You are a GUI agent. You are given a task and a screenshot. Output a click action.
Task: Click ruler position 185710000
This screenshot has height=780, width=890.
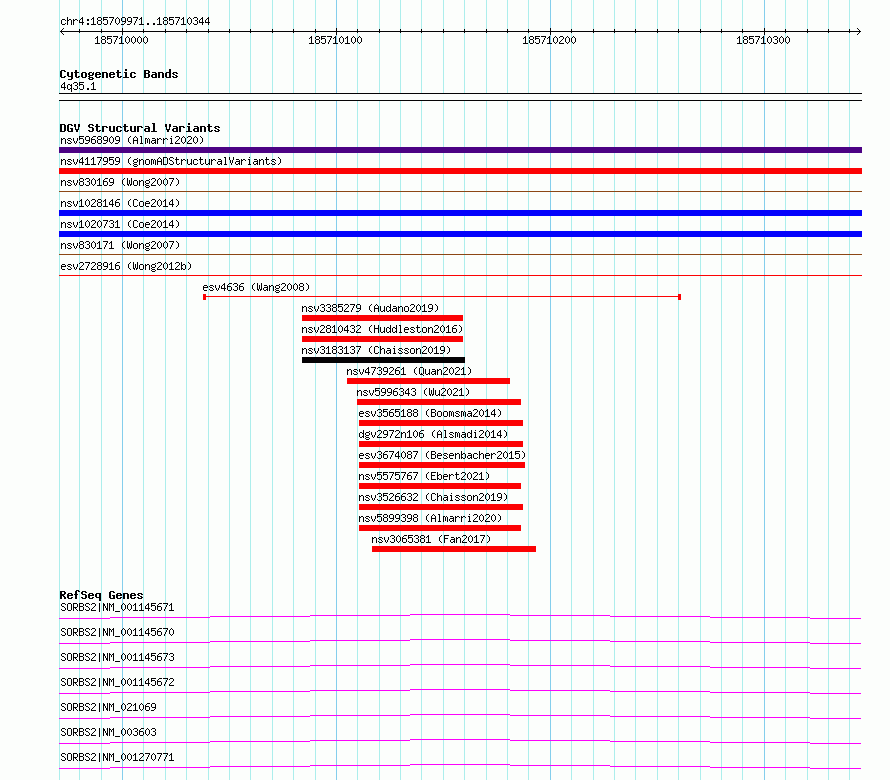pos(121,40)
